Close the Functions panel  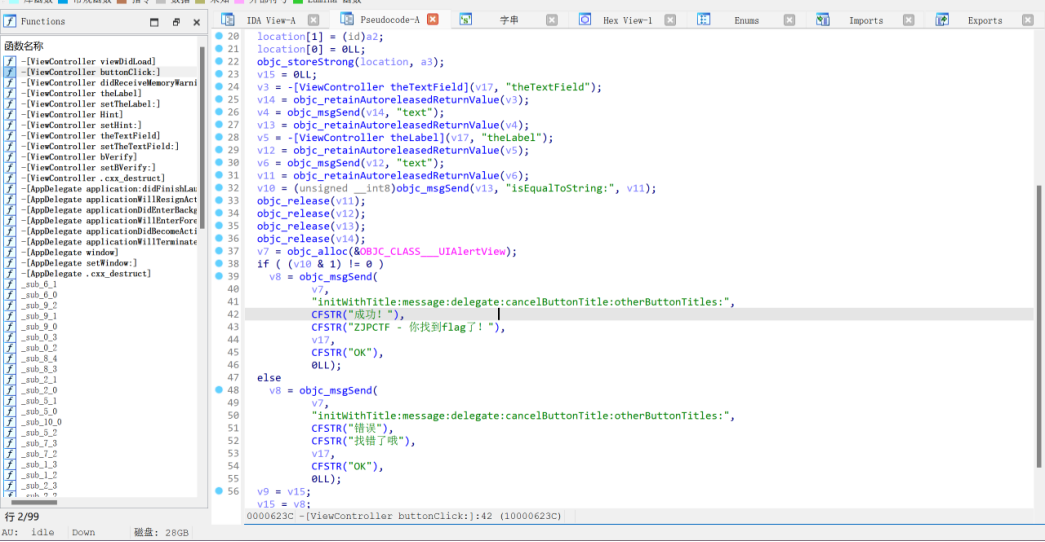[197, 22]
